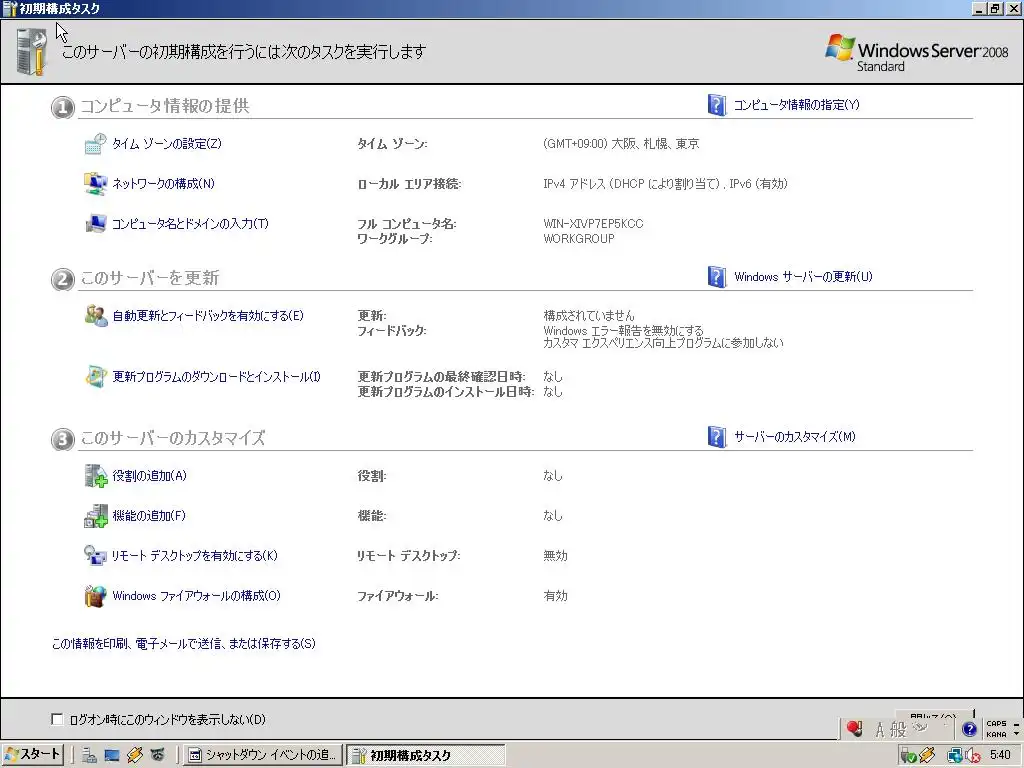Image resolution: width=1024 pixels, height=768 pixels.
Task: Click the raccoon face quick launch icon
Action: coord(157,755)
